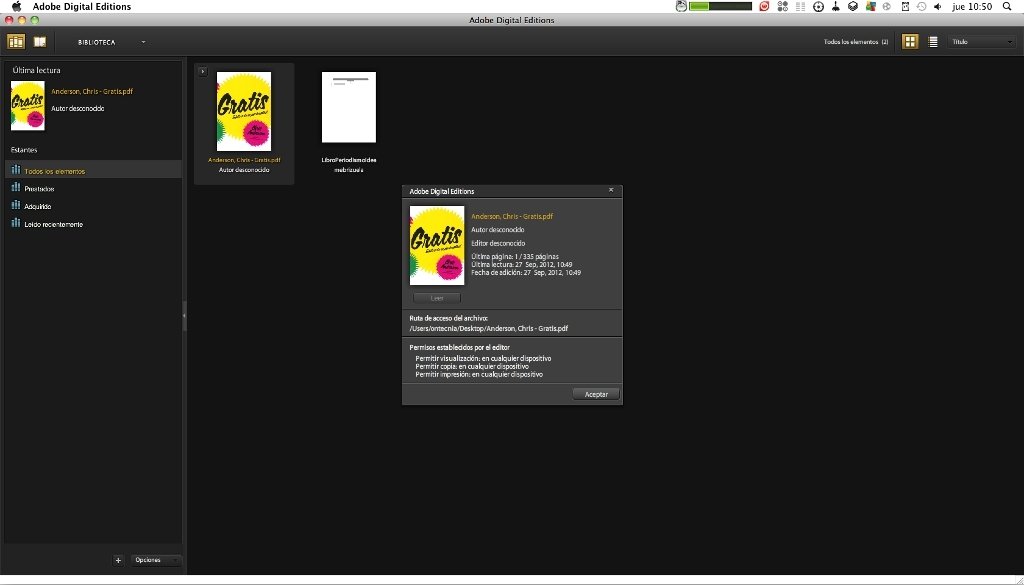Click the green memory usage bar
This screenshot has width=1024, height=585.
(x=720, y=7)
